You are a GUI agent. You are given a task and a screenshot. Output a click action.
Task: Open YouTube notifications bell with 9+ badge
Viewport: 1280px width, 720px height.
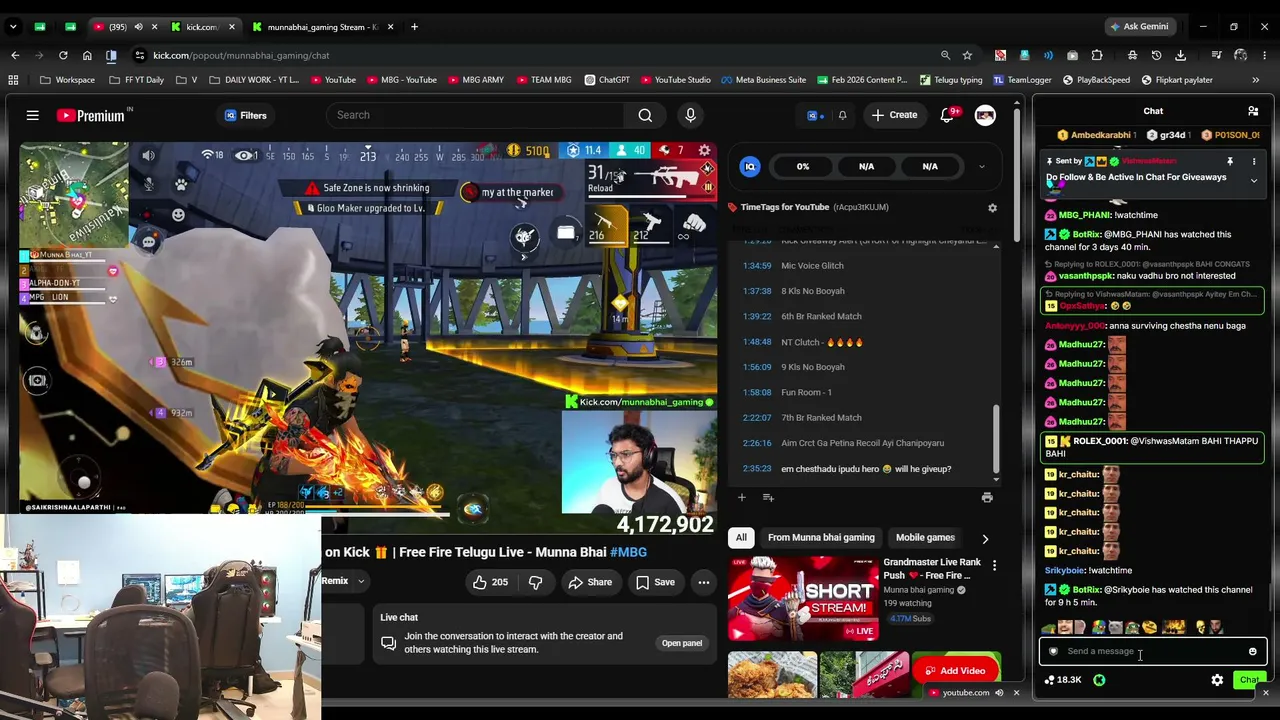[x=947, y=115]
